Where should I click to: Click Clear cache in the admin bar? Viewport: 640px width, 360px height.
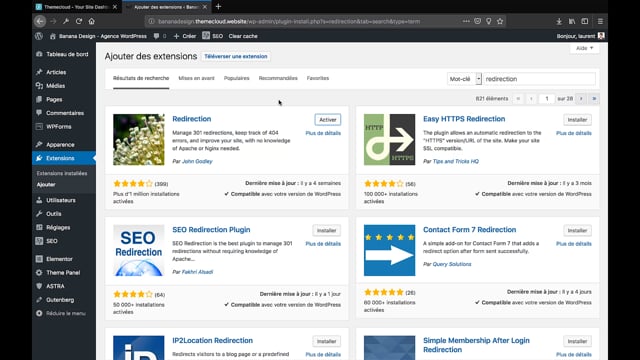click(x=243, y=36)
